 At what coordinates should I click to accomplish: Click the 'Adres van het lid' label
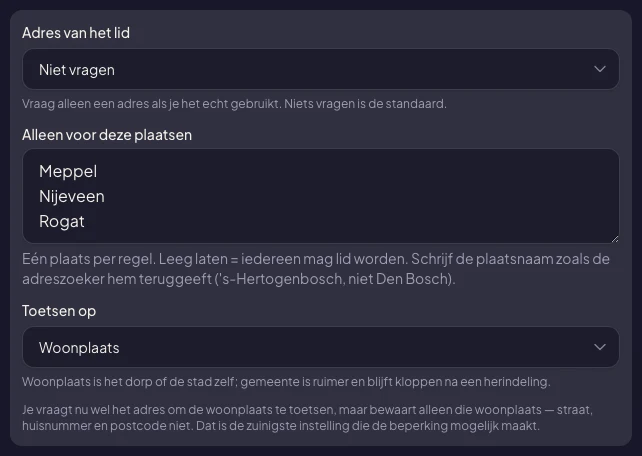[76, 33]
